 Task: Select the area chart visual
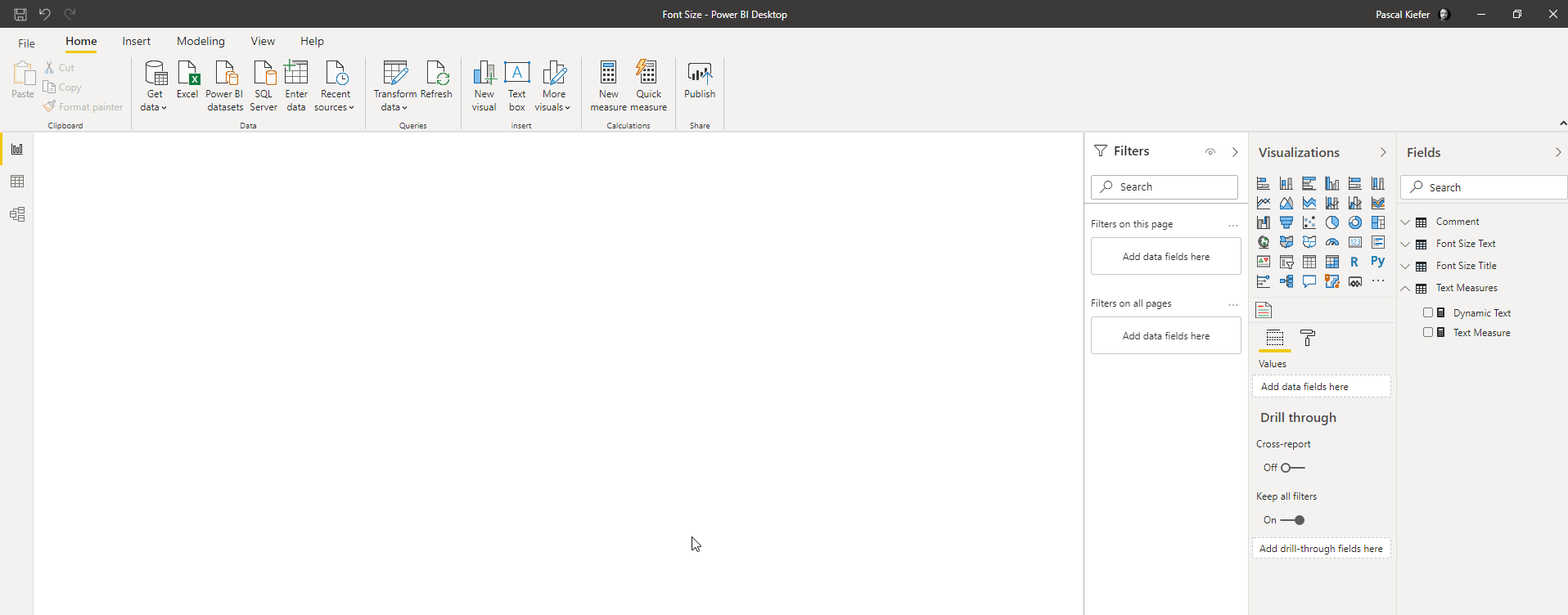[x=1286, y=203]
